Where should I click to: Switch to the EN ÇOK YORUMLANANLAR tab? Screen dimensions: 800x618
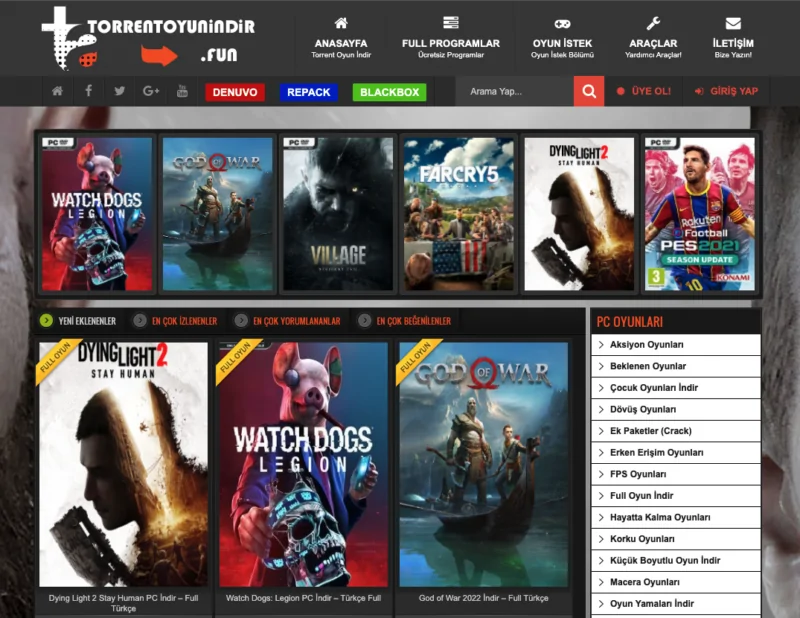point(296,321)
